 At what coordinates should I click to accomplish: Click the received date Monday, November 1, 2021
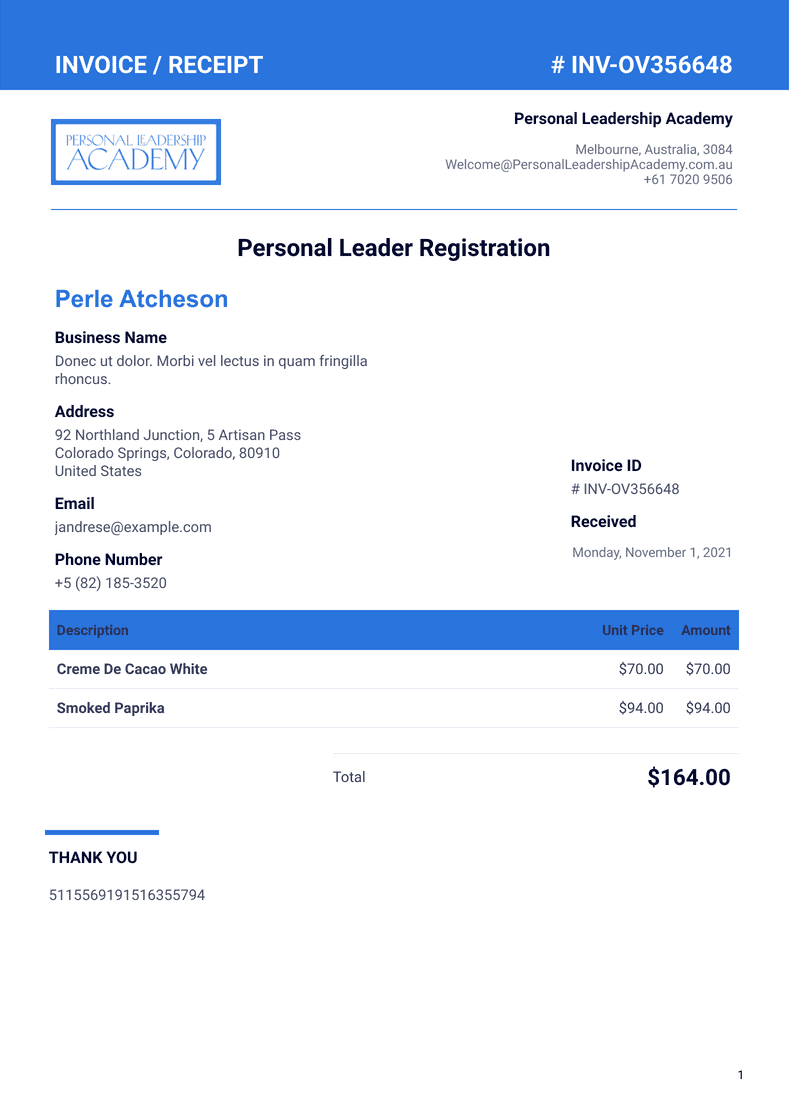[x=652, y=552]
